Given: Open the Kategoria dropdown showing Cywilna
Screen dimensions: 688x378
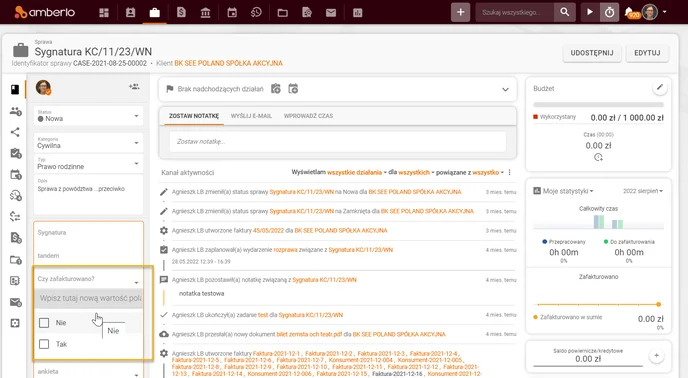Looking at the screenshot, I should click(x=88, y=143).
